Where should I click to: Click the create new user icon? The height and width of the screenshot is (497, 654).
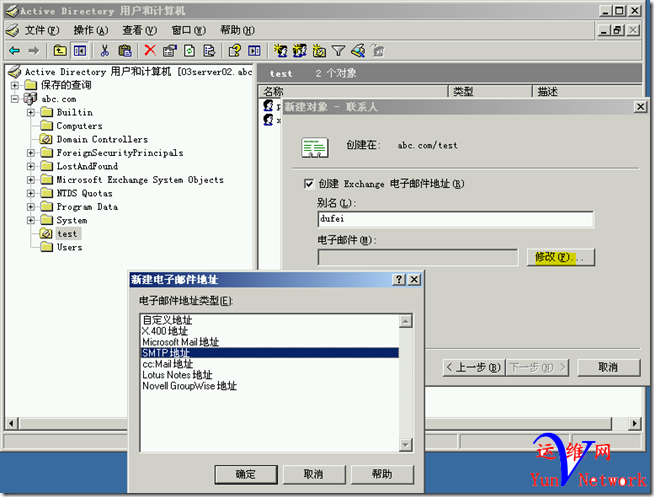click(280, 51)
